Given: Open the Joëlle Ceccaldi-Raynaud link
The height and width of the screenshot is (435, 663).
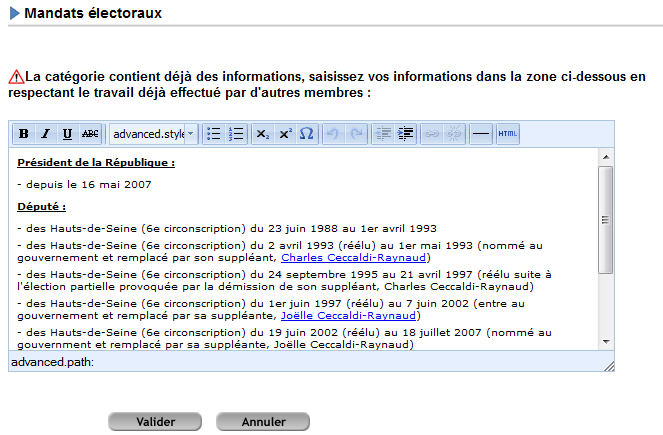Looking at the screenshot, I should point(340,315).
